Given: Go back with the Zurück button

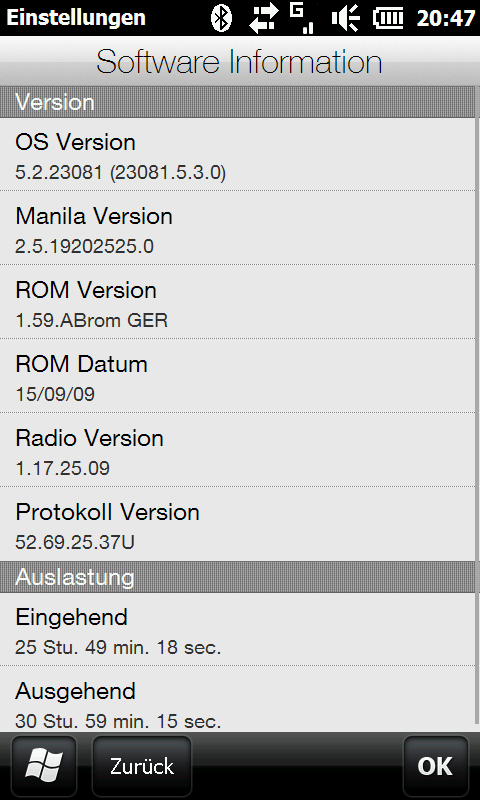Looking at the screenshot, I should point(142,766).
